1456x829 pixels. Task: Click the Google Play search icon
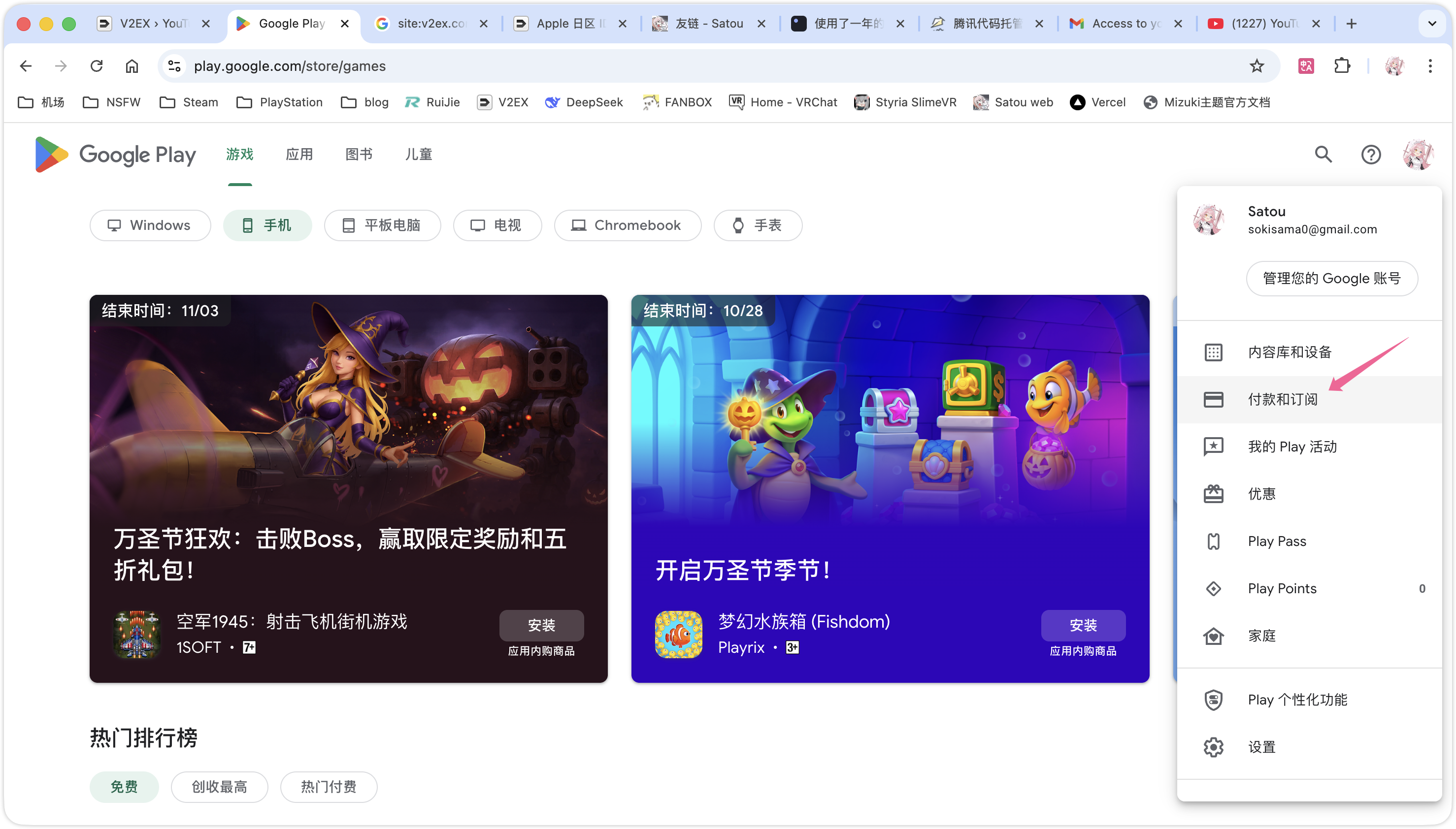tap(1323, 154)
